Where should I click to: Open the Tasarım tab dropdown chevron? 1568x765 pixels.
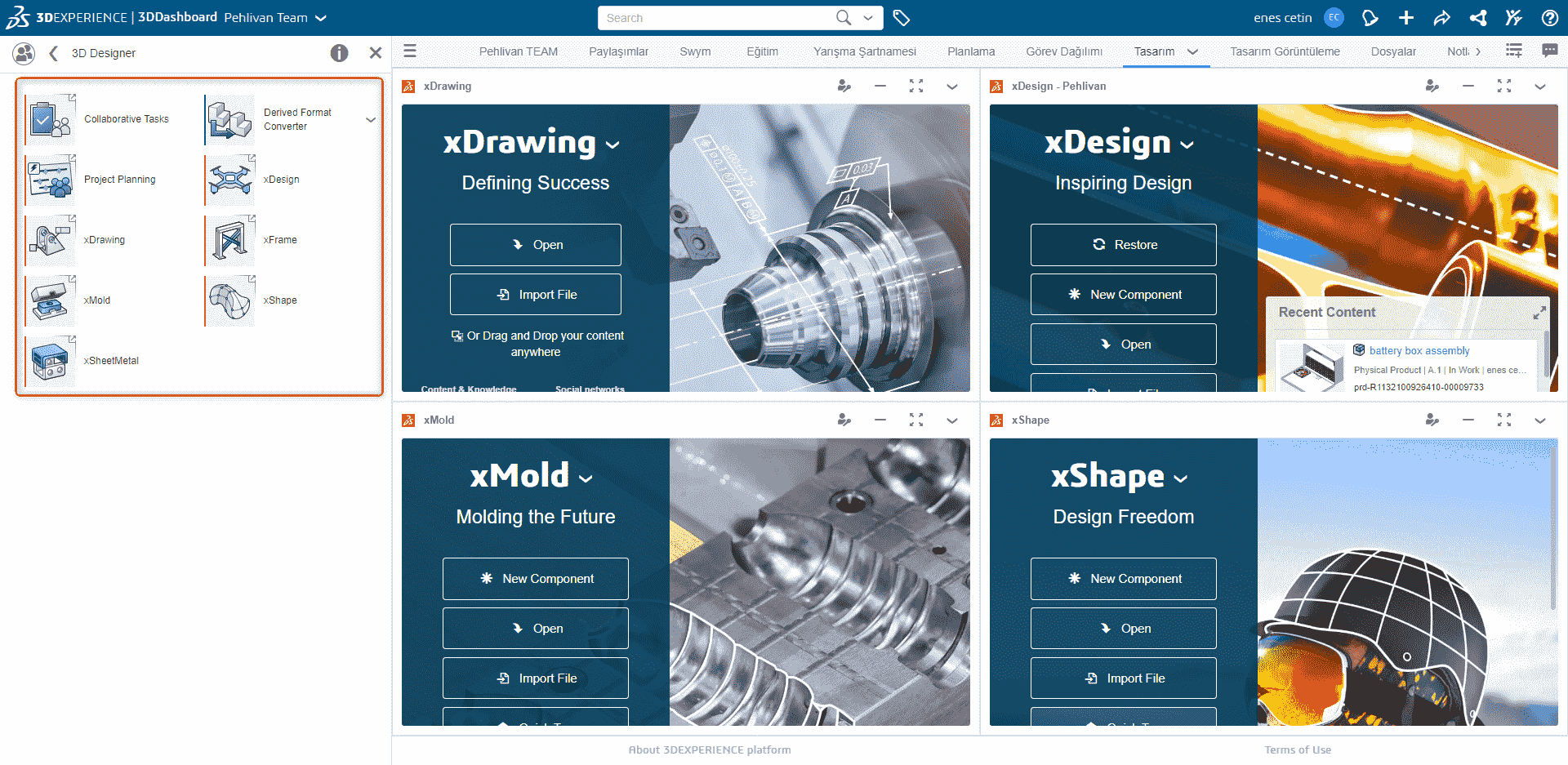click(x=1193, y=51)
